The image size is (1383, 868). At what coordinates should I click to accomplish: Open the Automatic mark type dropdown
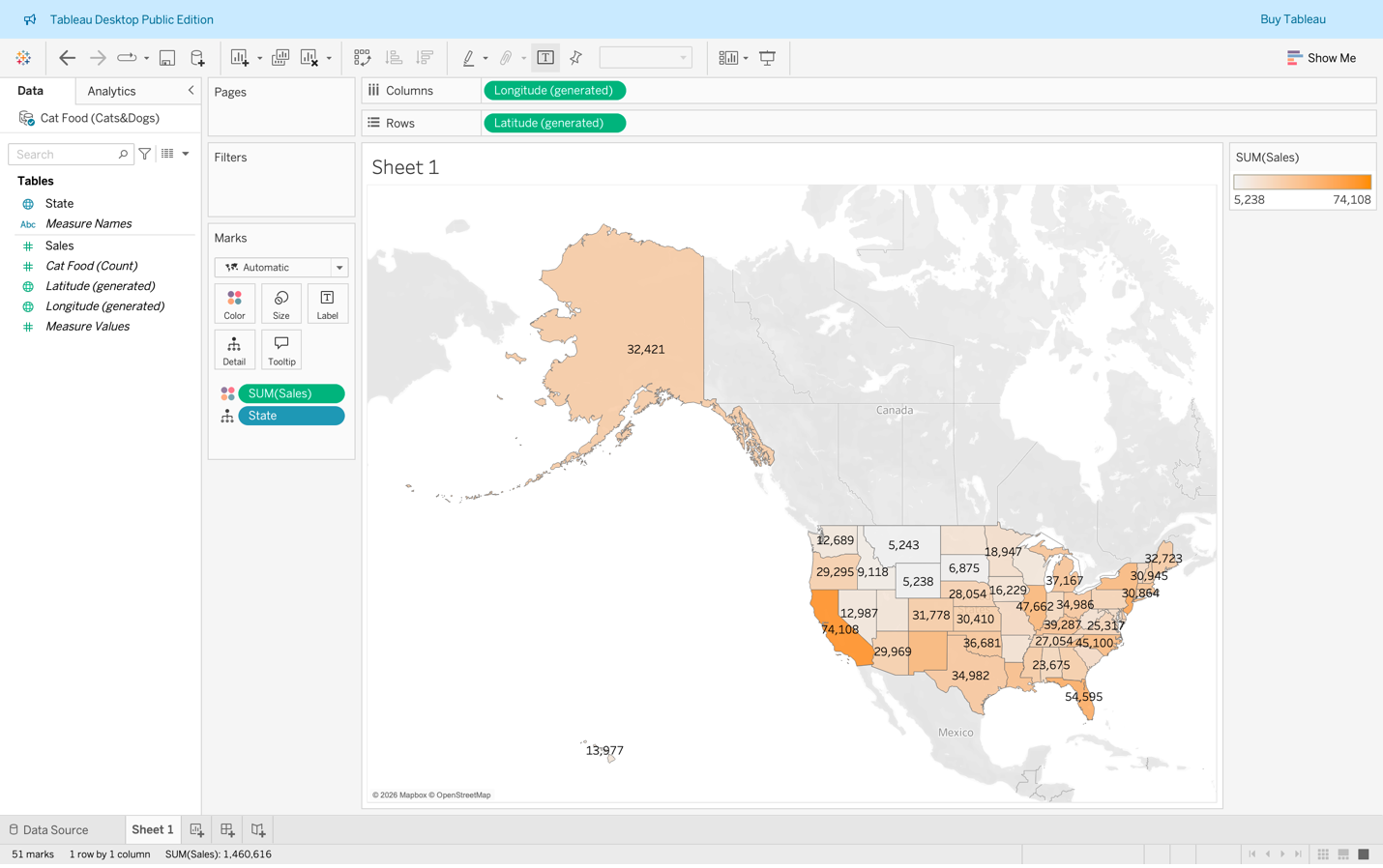tap(281, 268)
